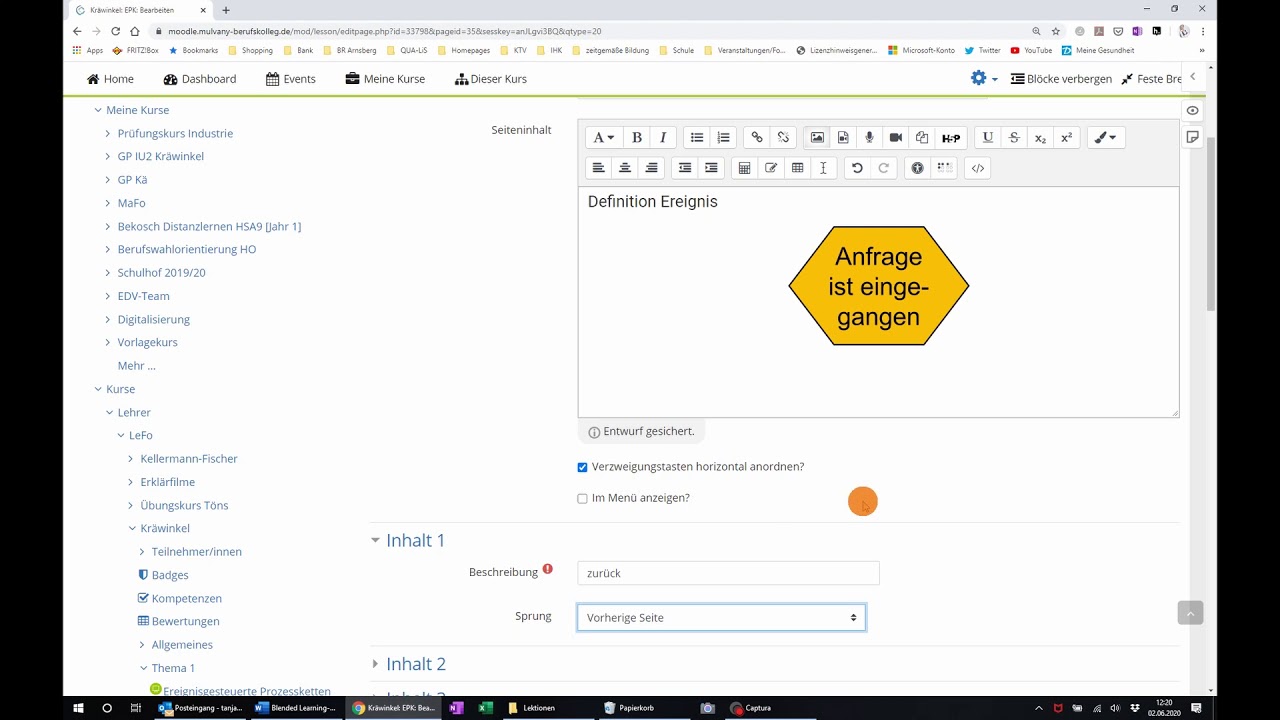Open manage files icon
1280x720 pixels.
(x=922, y=138)
